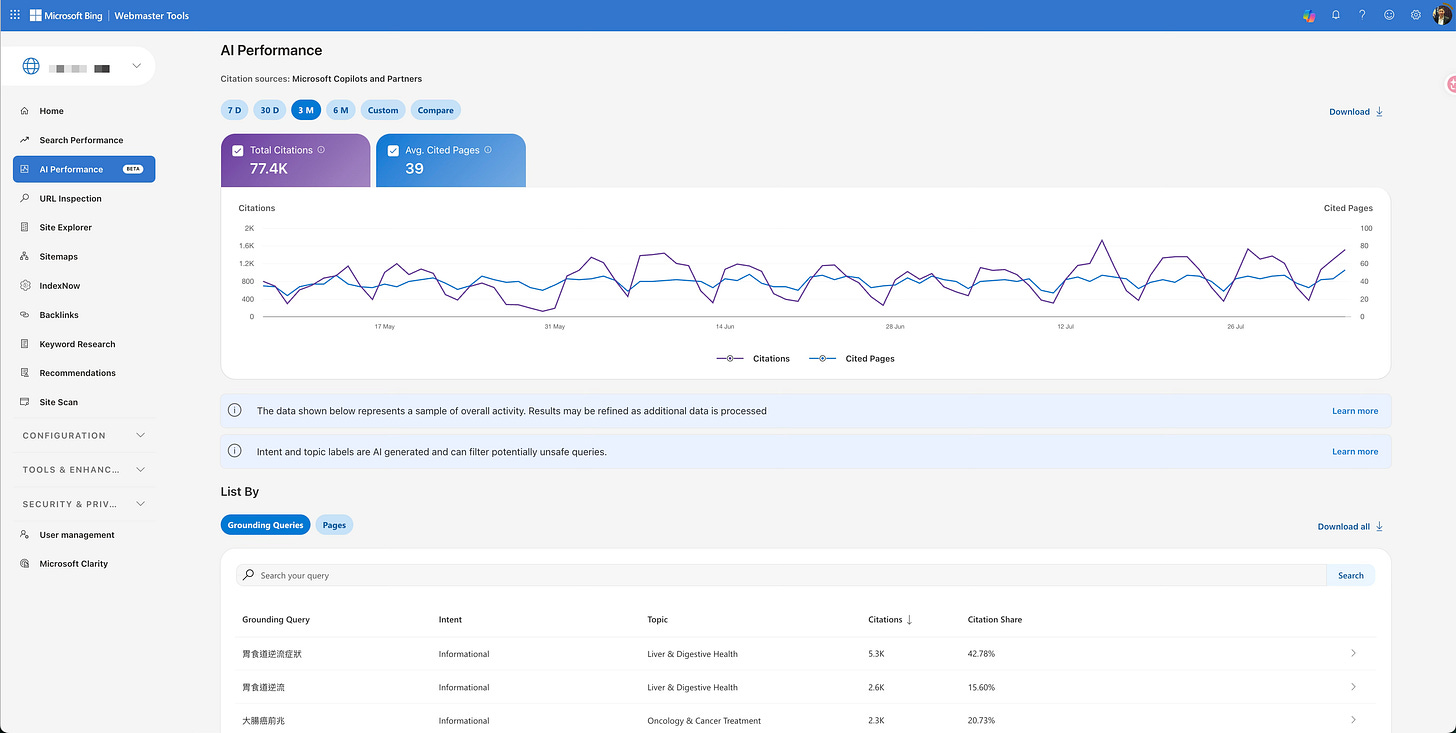
Task: Click the Microsoft Bing logo
Action: pos(68,15)
